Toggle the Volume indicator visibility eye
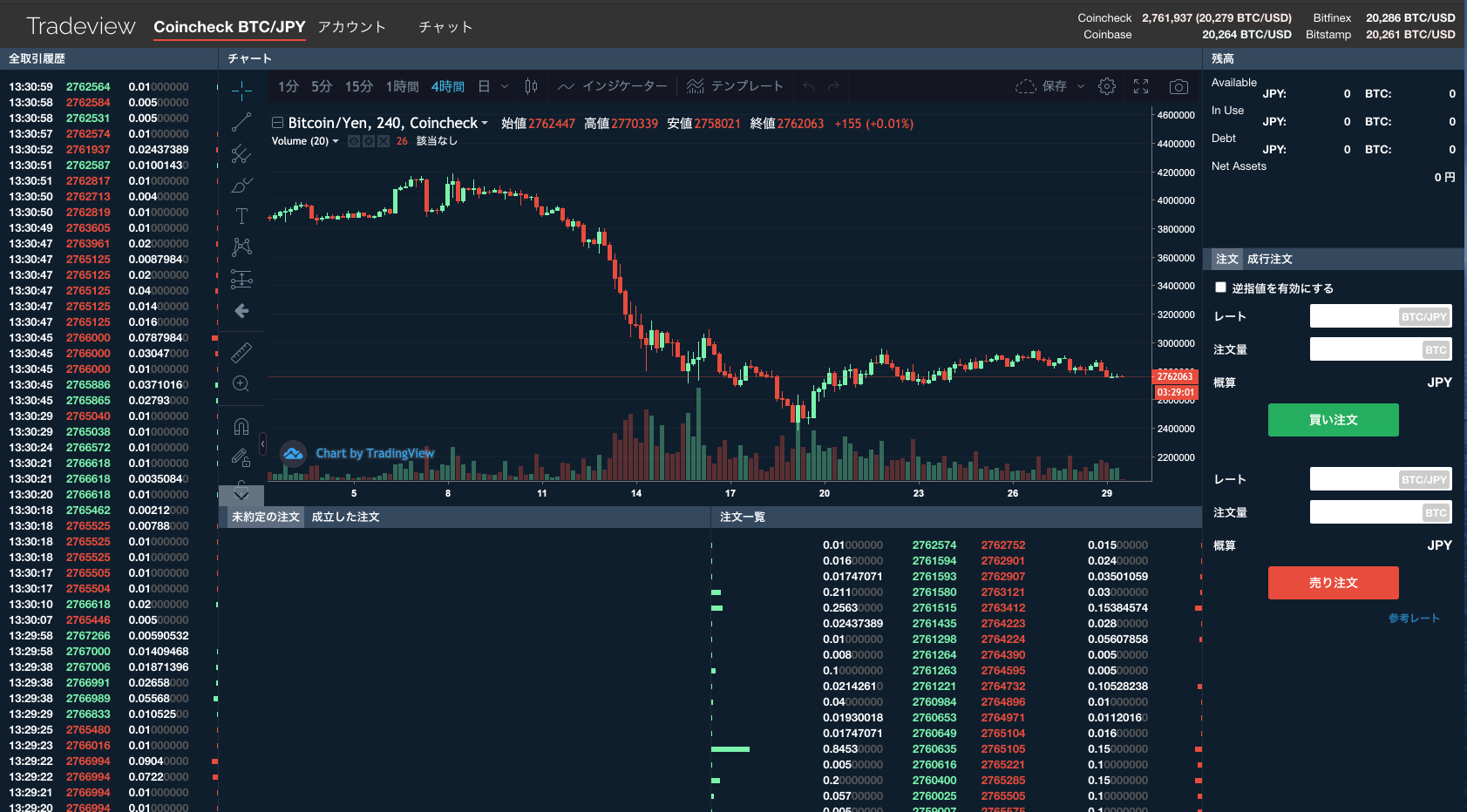This screenshot has width=1467, height=812. (354, 141)
